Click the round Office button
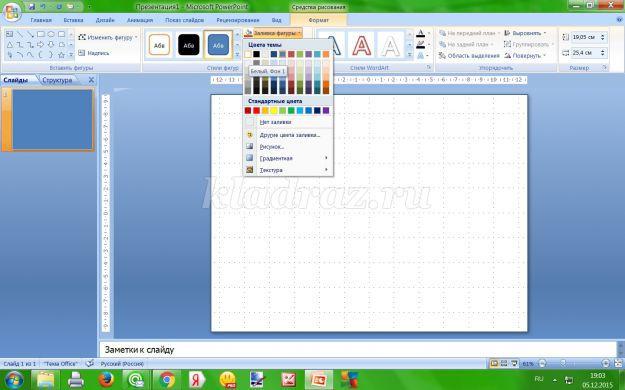Viewport: 625px width, 390px height. (x=11, y=12)
